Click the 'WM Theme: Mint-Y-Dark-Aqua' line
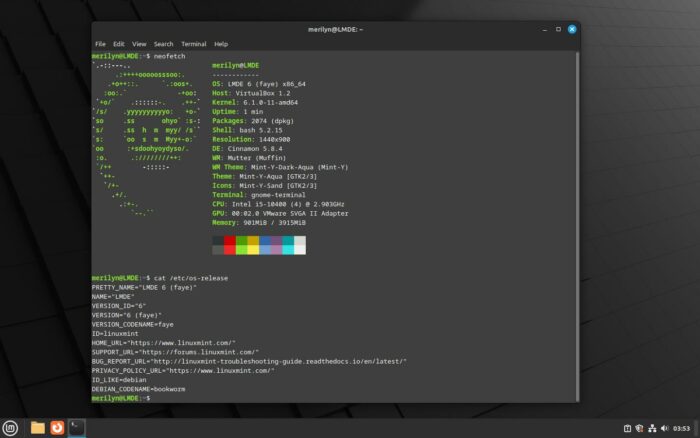 pyautogui.click(x=280, y=167)
